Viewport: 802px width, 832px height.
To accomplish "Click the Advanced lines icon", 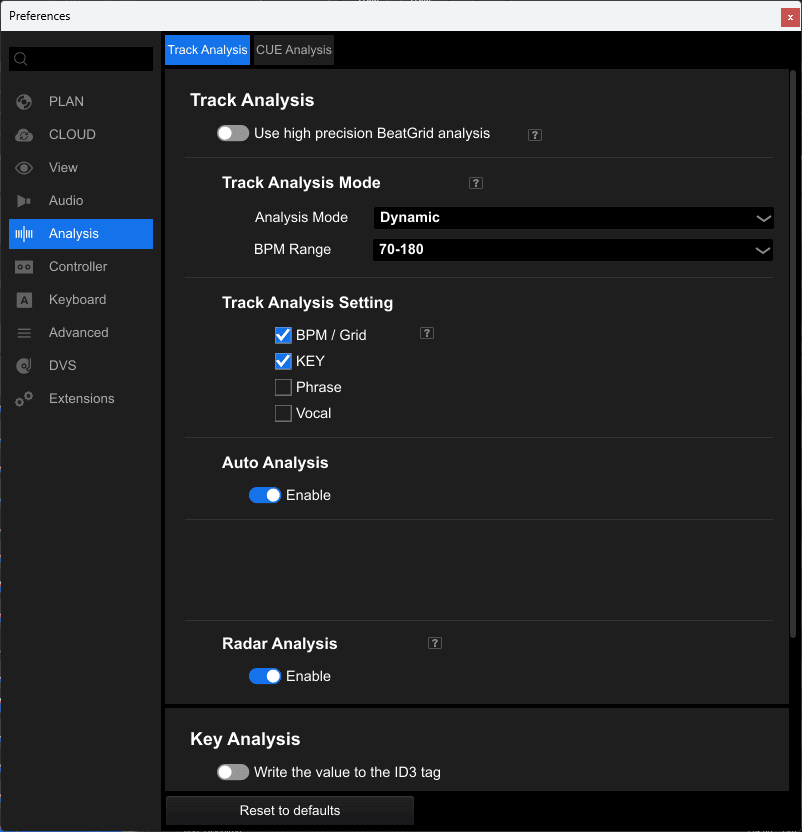I will pos(24,333).
